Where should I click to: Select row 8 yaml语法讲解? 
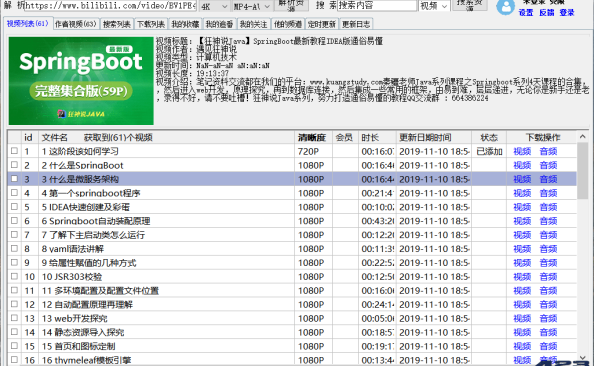click(292, 249)
